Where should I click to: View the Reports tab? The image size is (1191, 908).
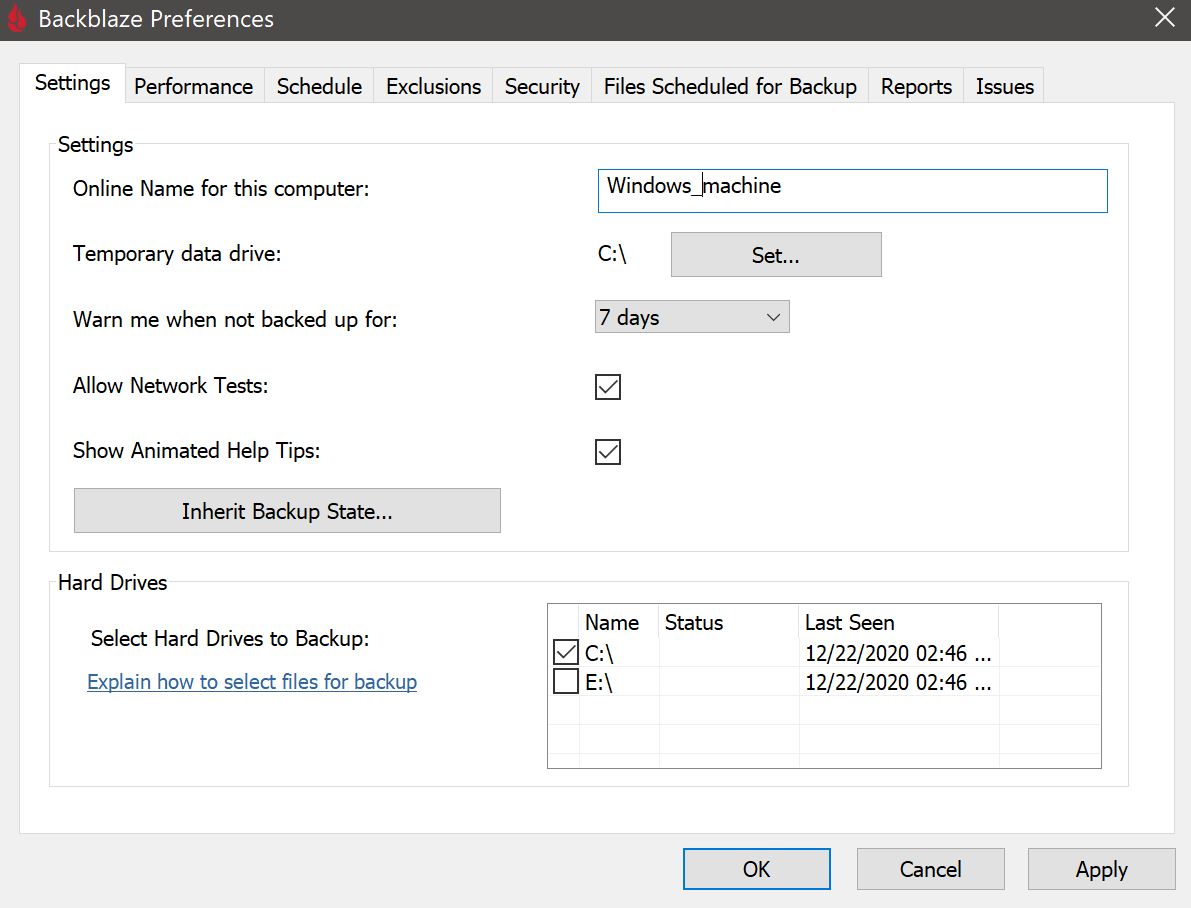point(916,86)
